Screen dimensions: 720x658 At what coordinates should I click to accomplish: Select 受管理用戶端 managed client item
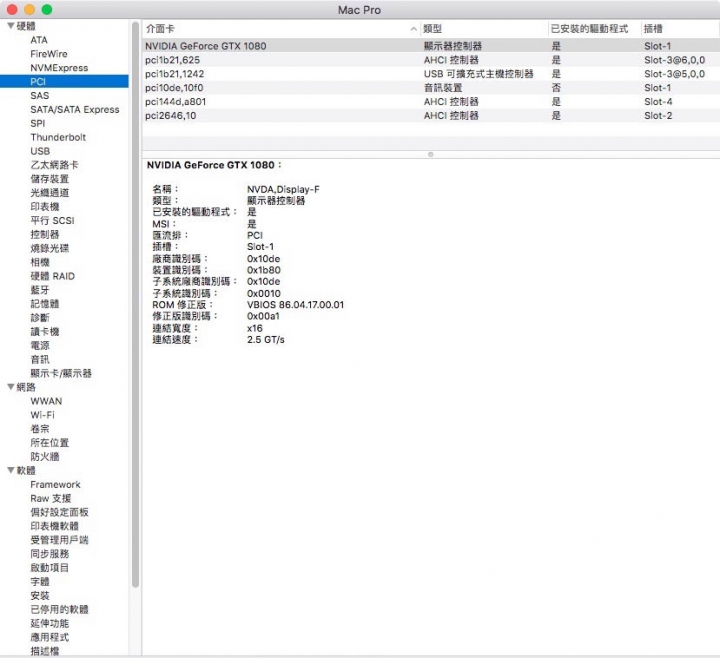[59, 540]
